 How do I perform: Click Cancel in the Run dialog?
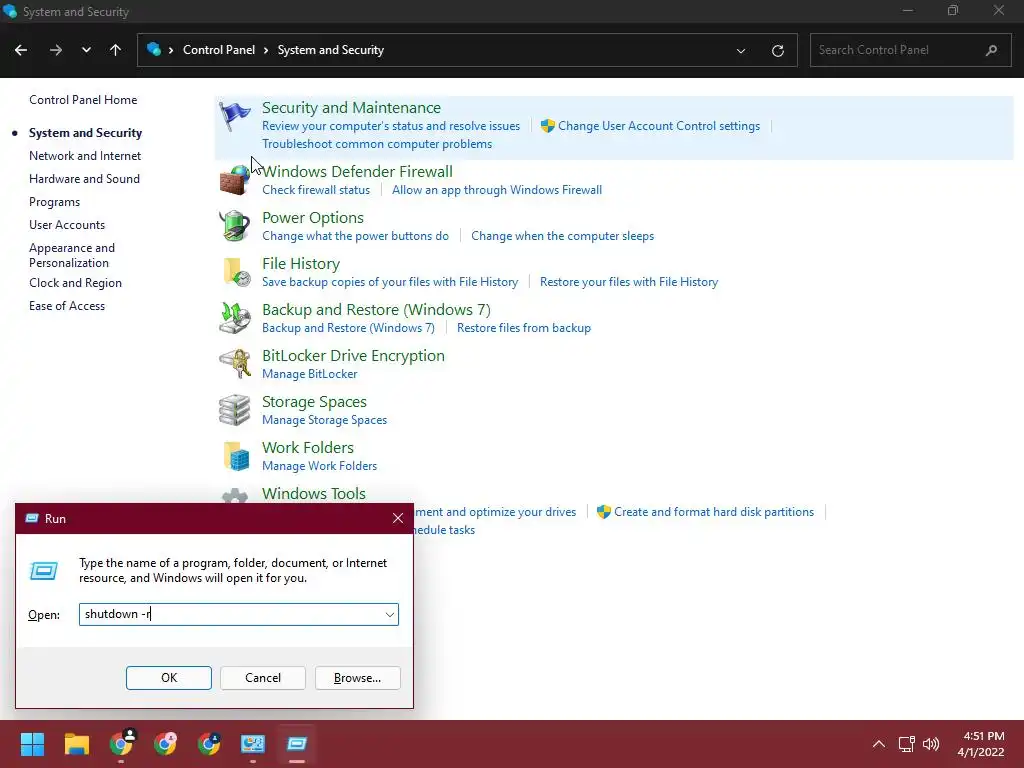(263, 678)
